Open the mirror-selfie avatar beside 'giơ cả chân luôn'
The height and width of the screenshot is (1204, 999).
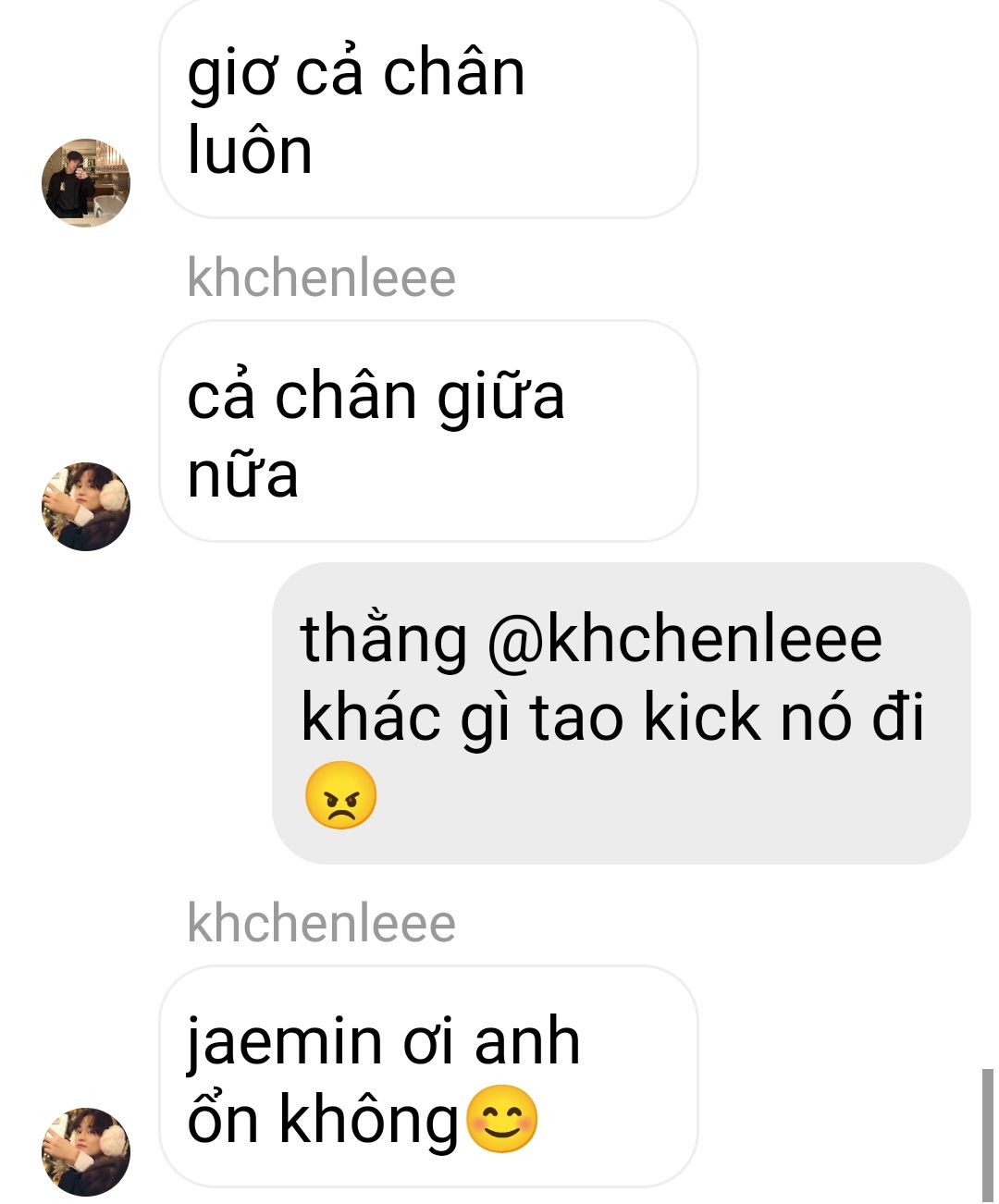point(86,183)
